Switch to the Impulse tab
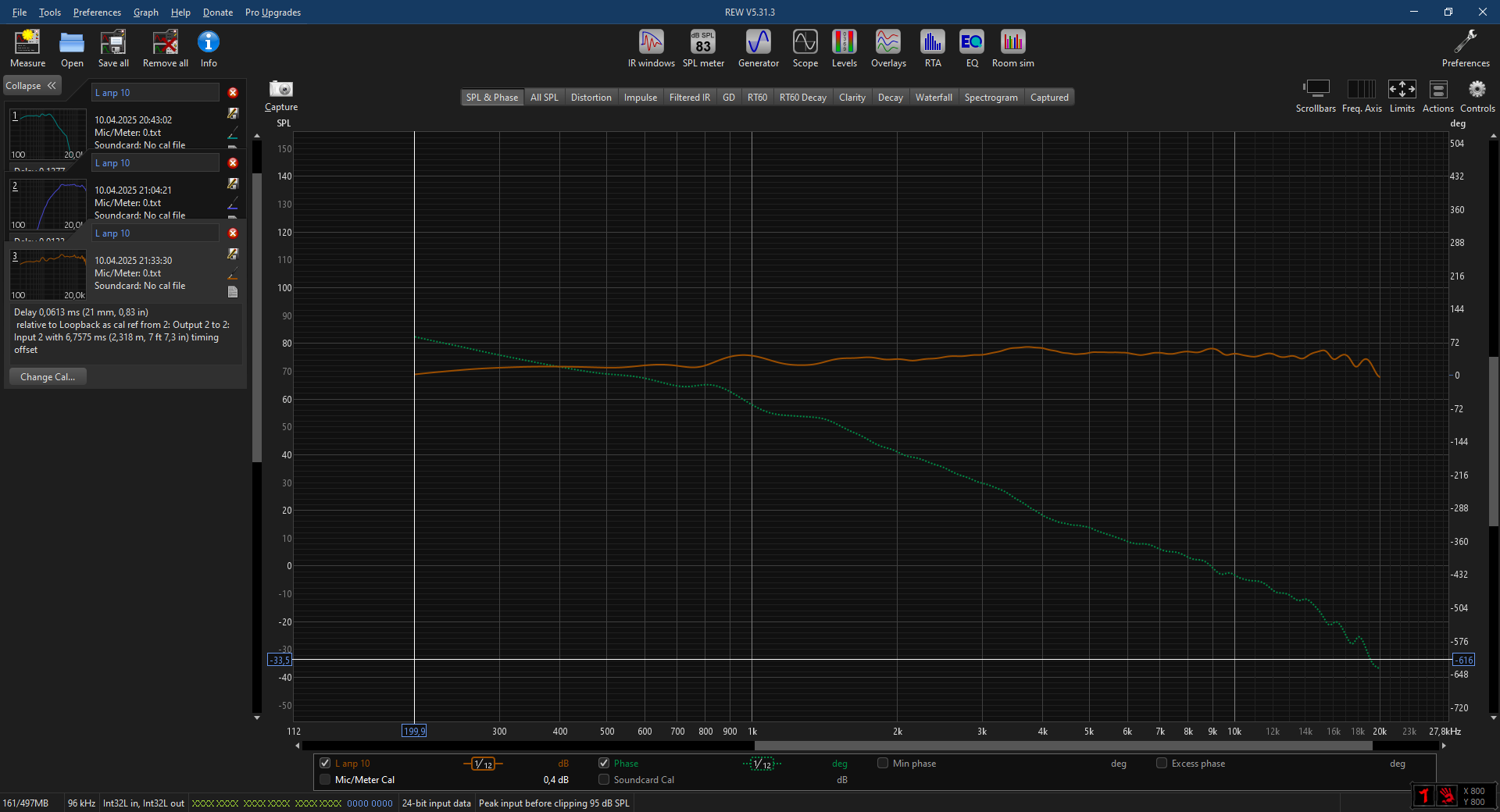 641,97
